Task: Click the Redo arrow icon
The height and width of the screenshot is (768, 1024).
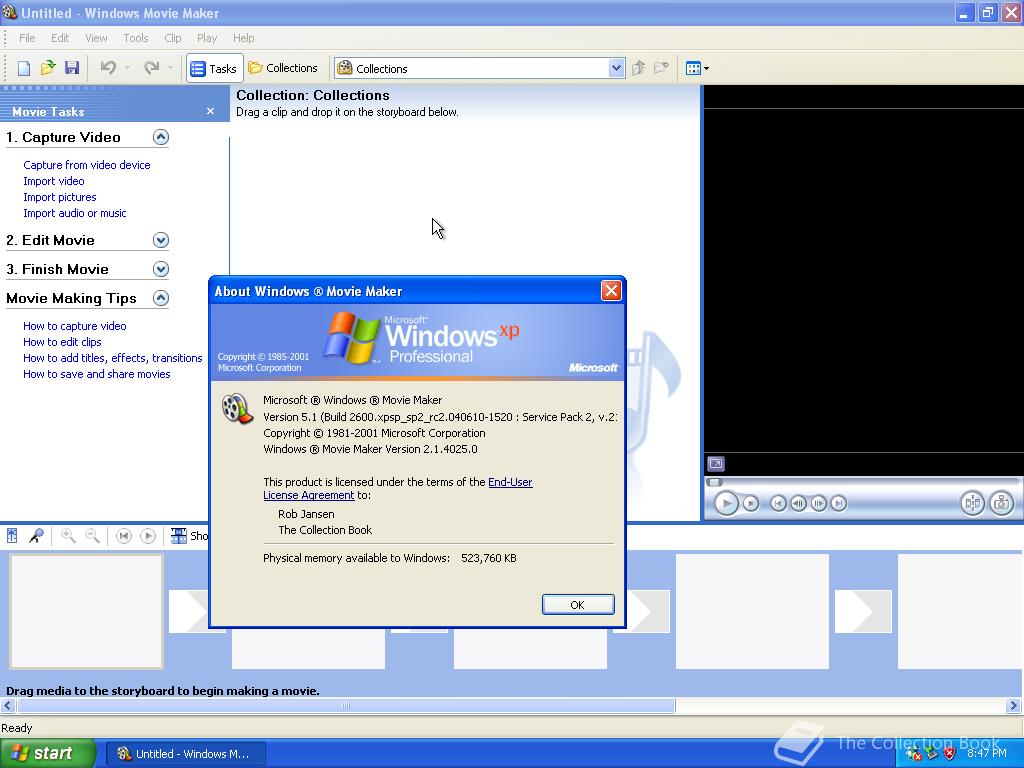Action: point(152,68)
